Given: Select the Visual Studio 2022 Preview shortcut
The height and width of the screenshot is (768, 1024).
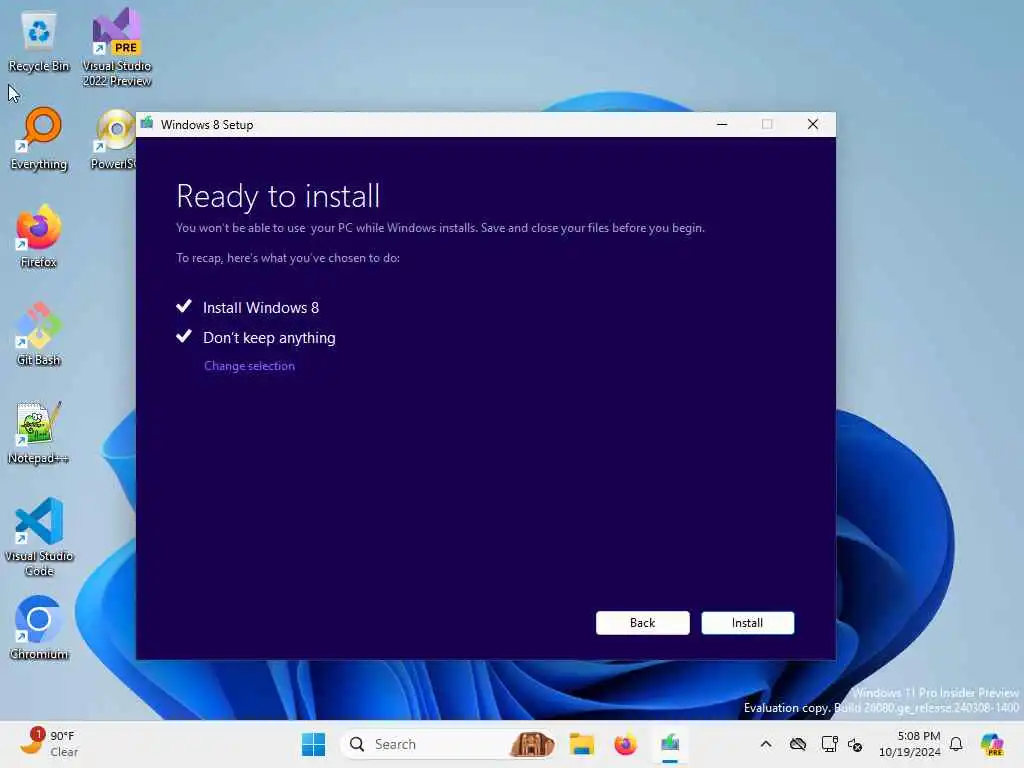Looking at the screenshot, I should click(x=116, y=48).
